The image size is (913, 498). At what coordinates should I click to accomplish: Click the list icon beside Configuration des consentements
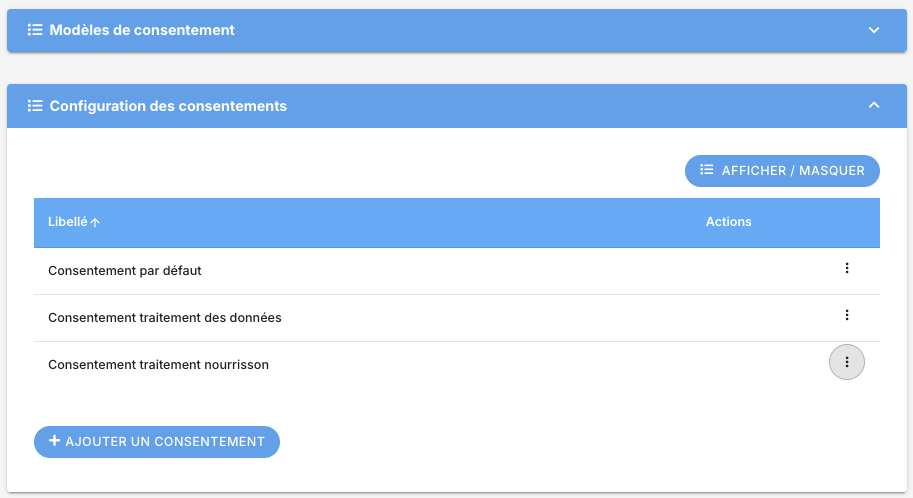click(35, 105)
